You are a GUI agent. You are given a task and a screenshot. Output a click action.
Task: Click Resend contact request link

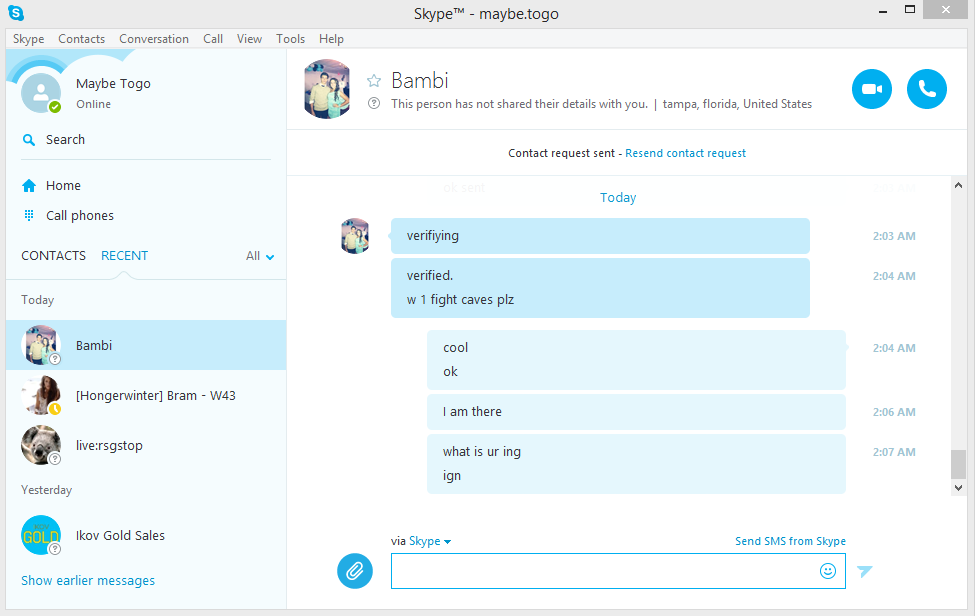tap(685, 153)
